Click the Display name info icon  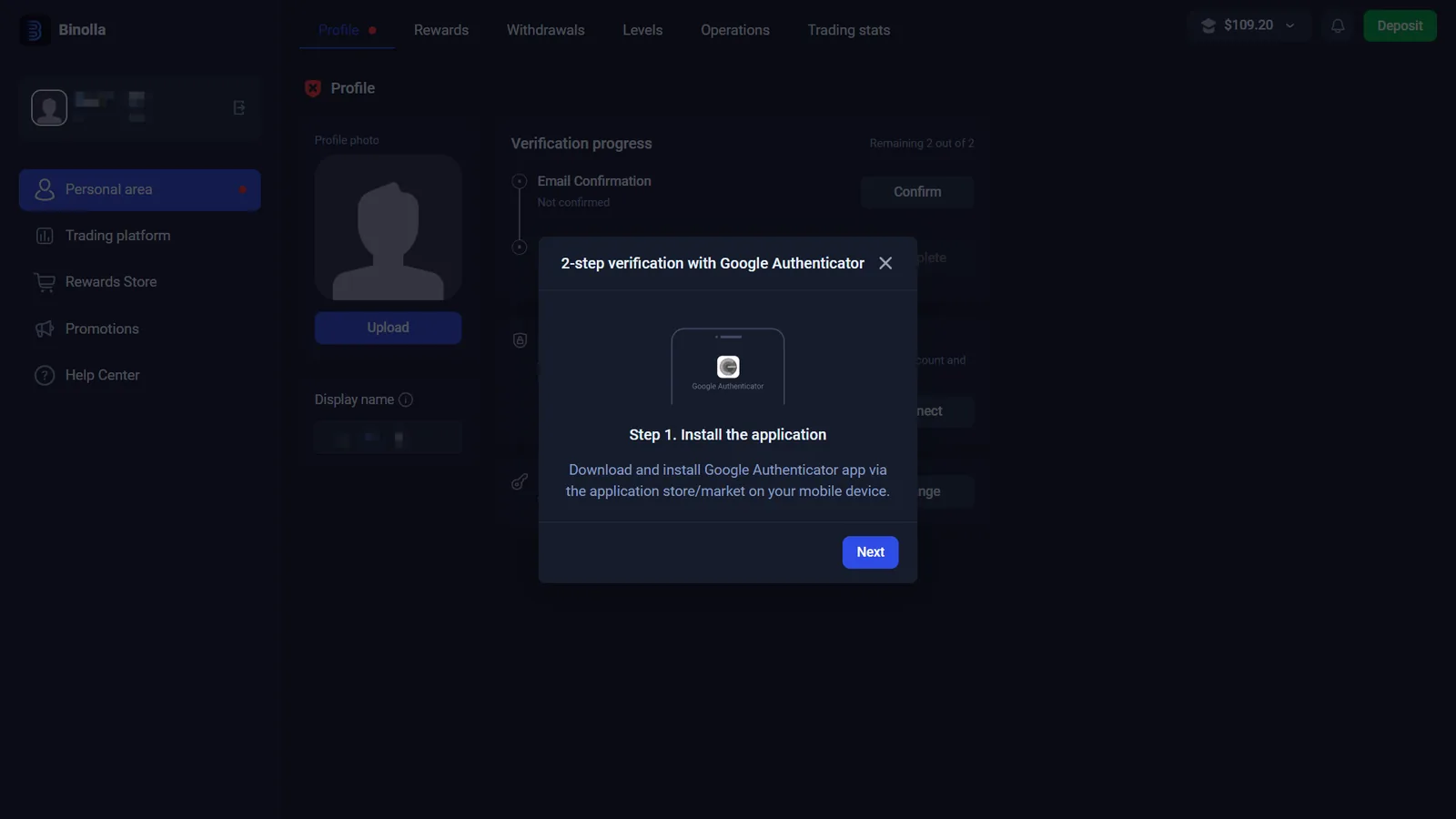click(406, 399)
